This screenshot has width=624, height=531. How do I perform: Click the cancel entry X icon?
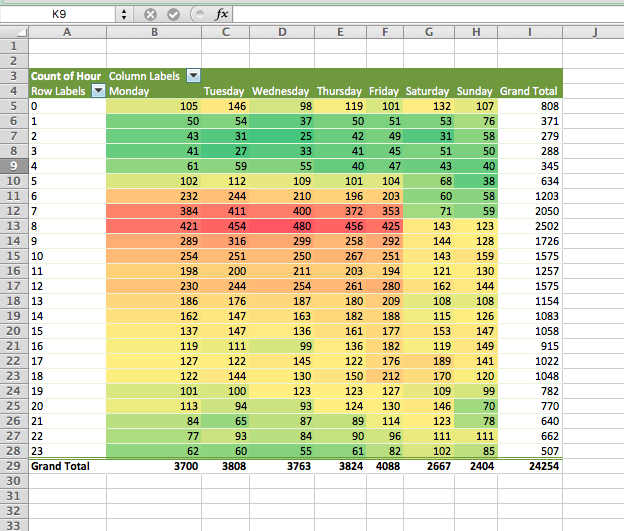(150, 15)
